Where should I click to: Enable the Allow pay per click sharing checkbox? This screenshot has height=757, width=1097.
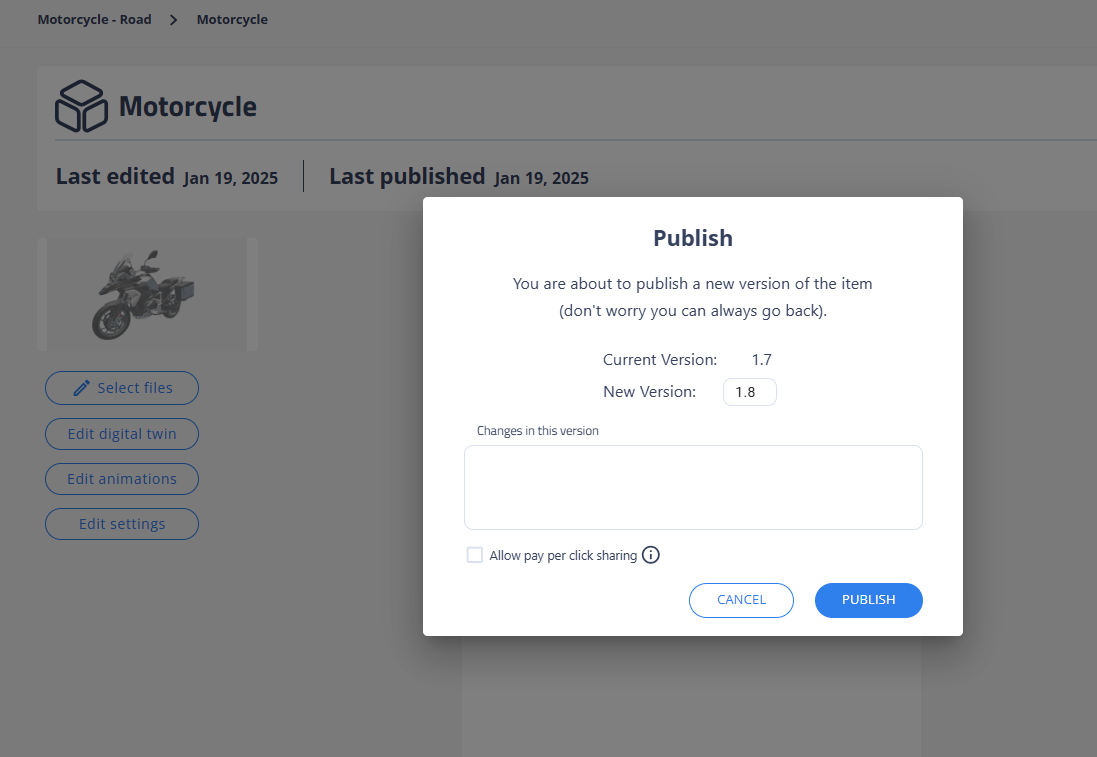[474, 555]
